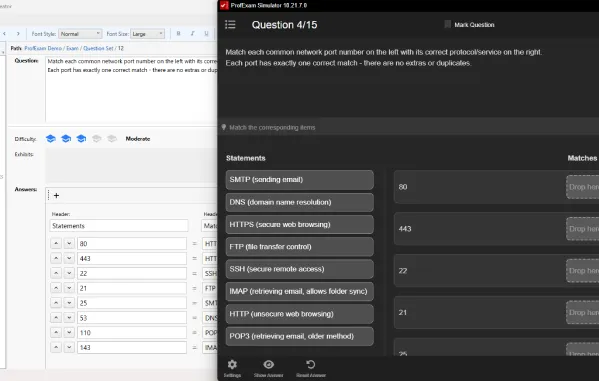599x381 pixels.
Task: Move the 143 row down
Action: 69,347
